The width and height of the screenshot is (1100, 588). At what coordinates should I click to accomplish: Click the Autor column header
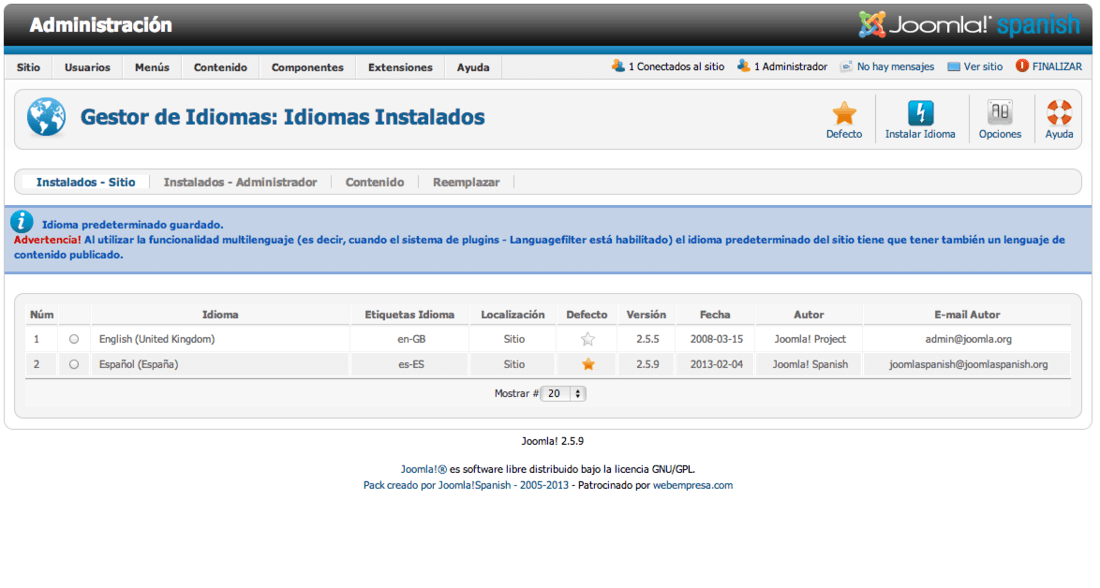point(809,314)
